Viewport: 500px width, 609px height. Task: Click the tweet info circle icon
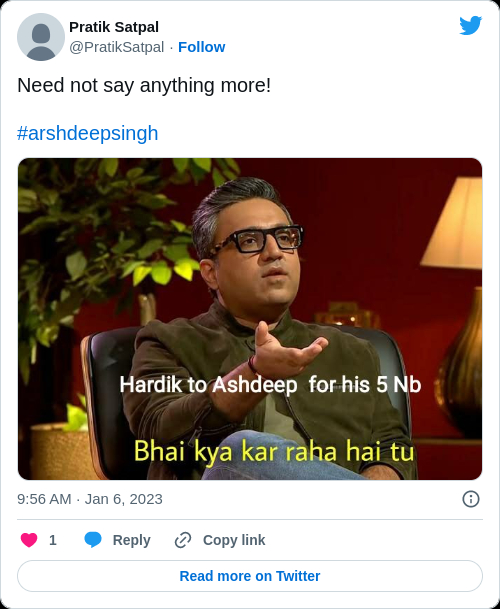tap(471, 499)
